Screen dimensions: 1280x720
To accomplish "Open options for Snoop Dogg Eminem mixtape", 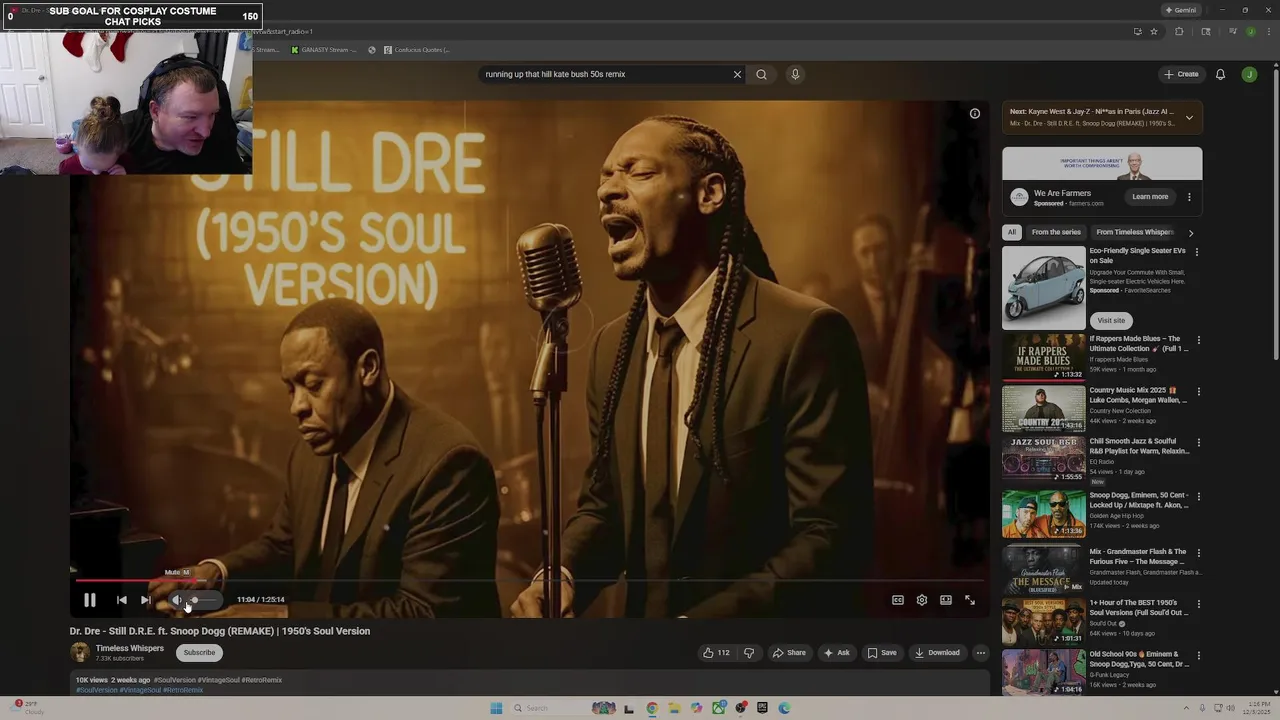I will (1198, 496).
